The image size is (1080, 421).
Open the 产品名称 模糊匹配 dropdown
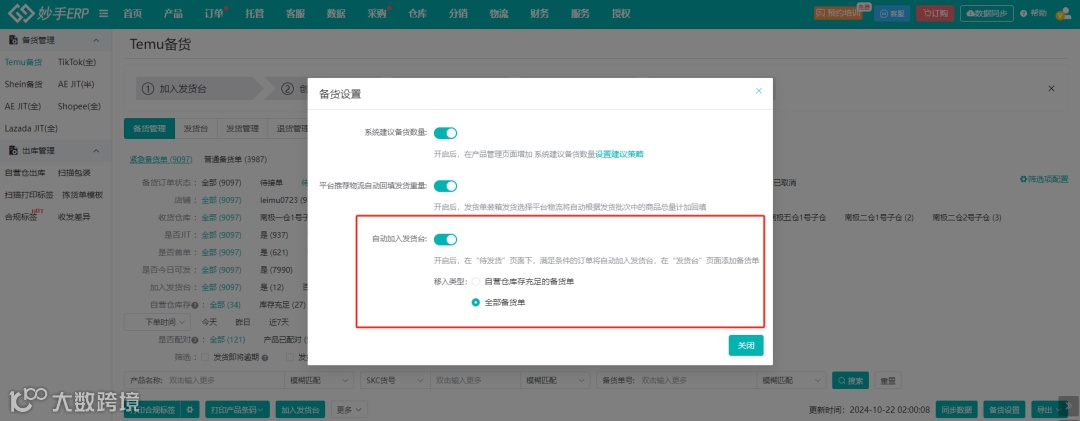[319, 380]
